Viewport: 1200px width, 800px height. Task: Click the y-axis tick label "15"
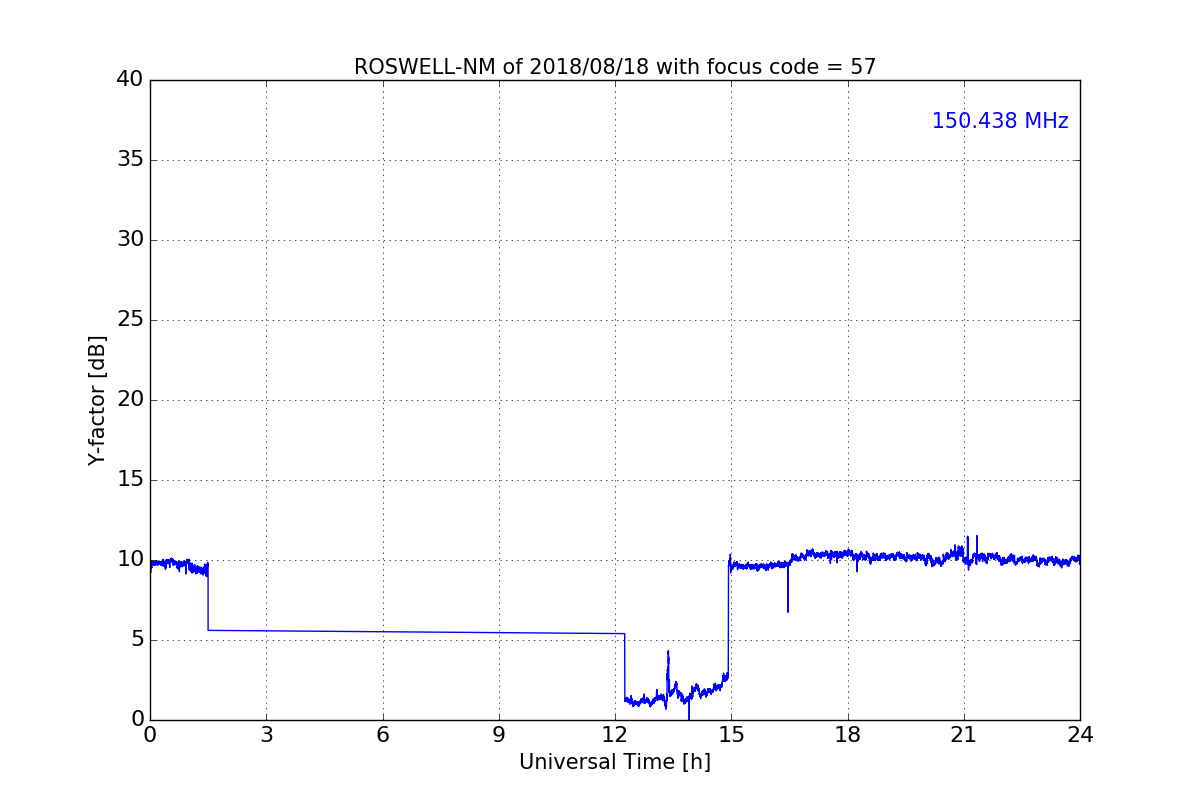(x=131, y=480)
